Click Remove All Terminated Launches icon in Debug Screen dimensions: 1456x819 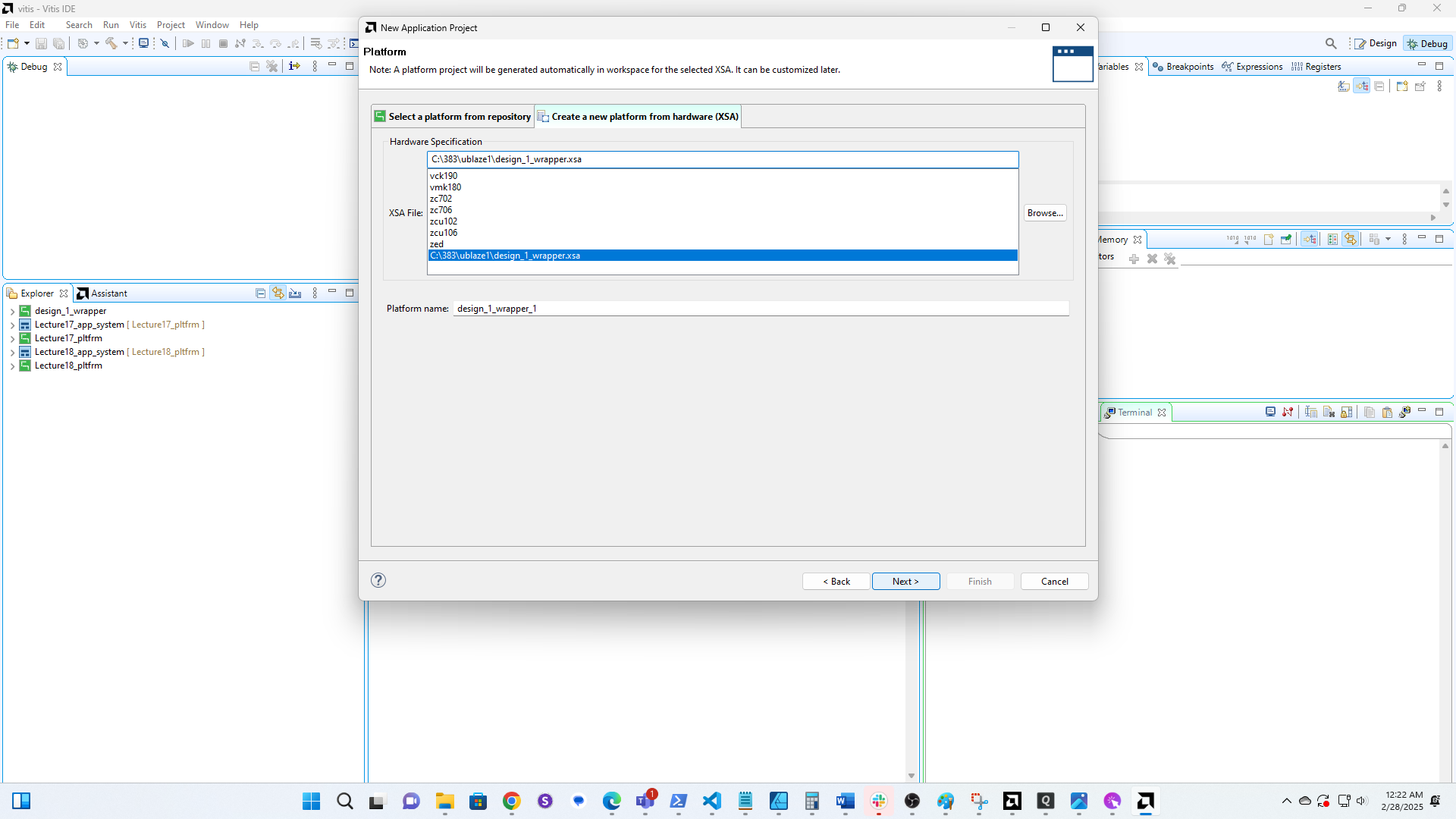click(272, 67)
